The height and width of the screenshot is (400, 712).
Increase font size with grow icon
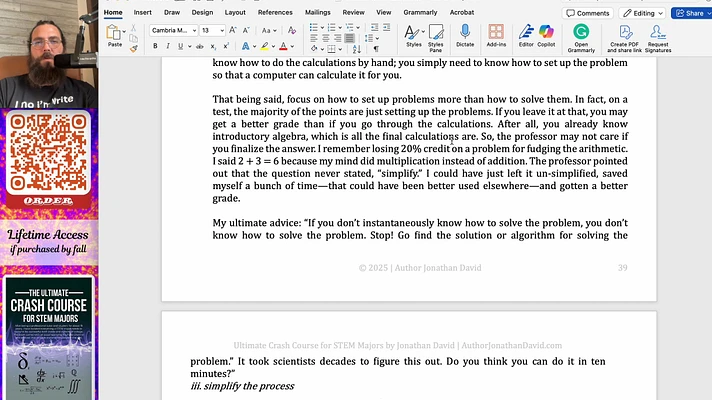(x=233, y=30)
